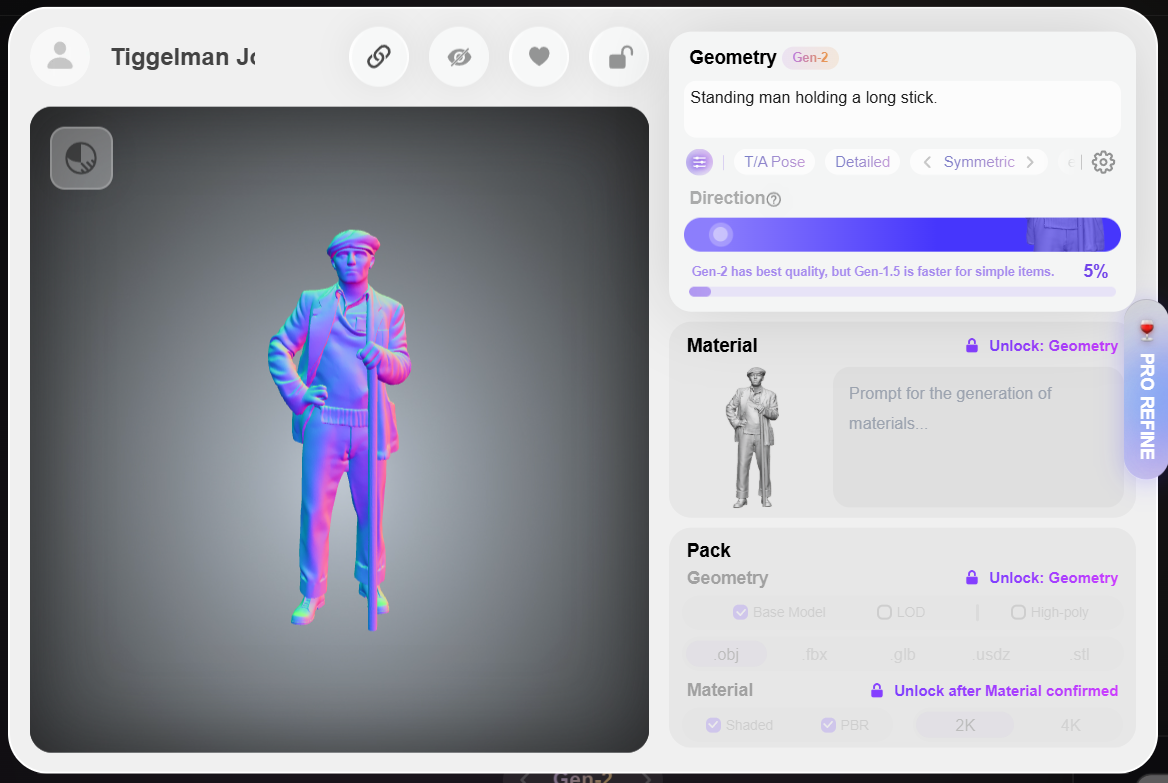Open the Gen-2 model version selector
Screen dimensions: 1168x783
tap(810, 58)
